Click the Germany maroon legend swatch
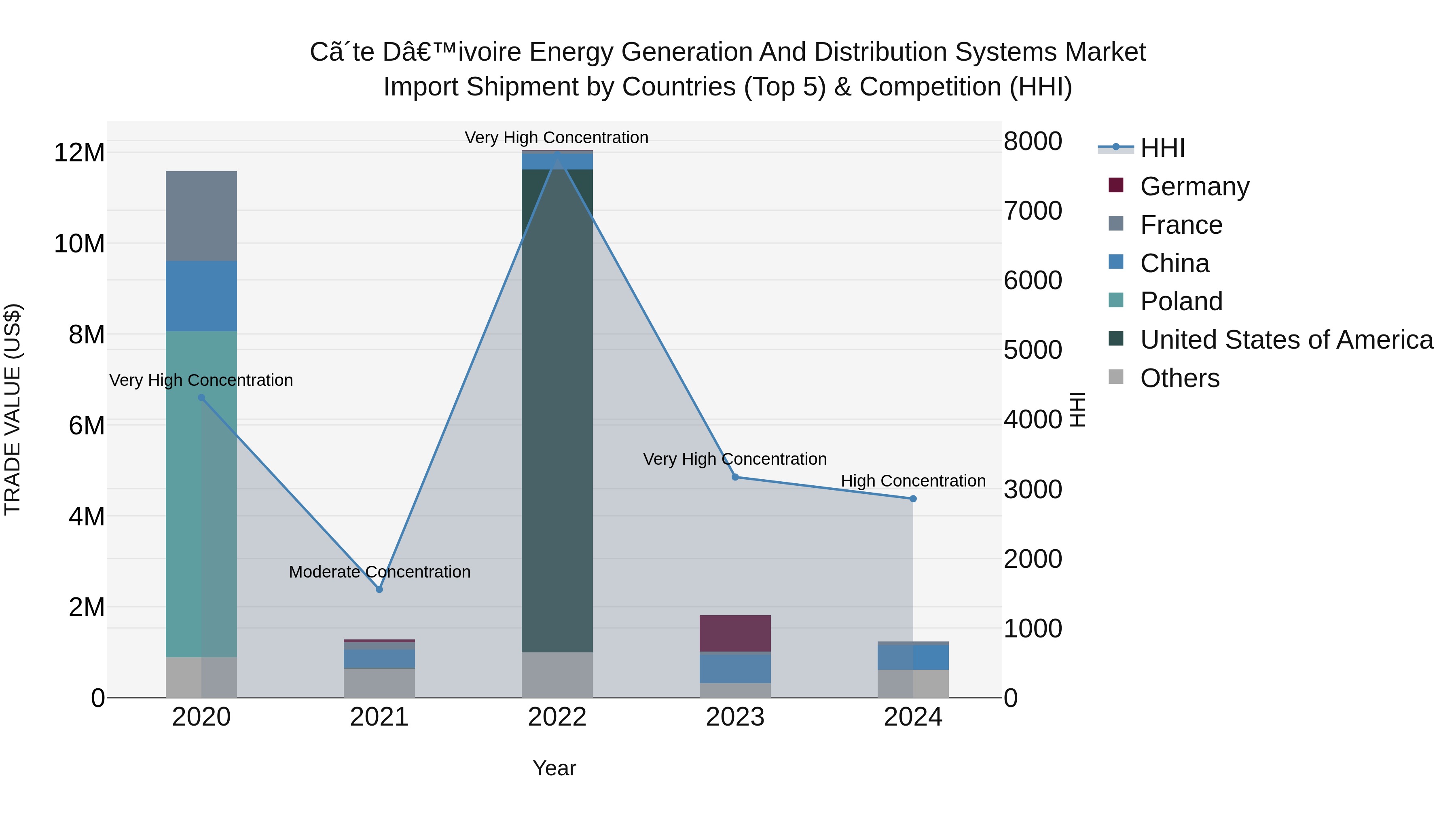1456x819 pixels. (1116, 185)
